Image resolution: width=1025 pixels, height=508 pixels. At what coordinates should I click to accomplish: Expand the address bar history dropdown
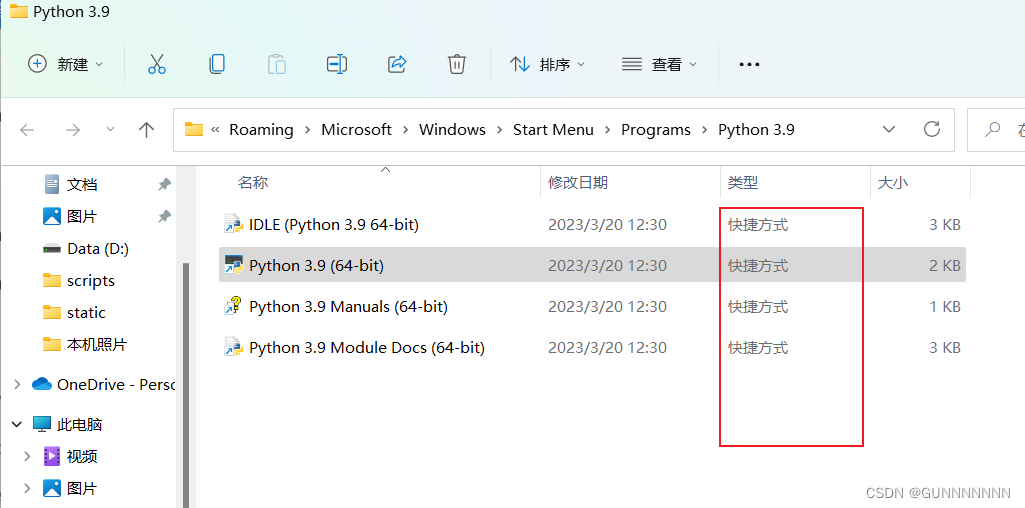pos(889,129)
